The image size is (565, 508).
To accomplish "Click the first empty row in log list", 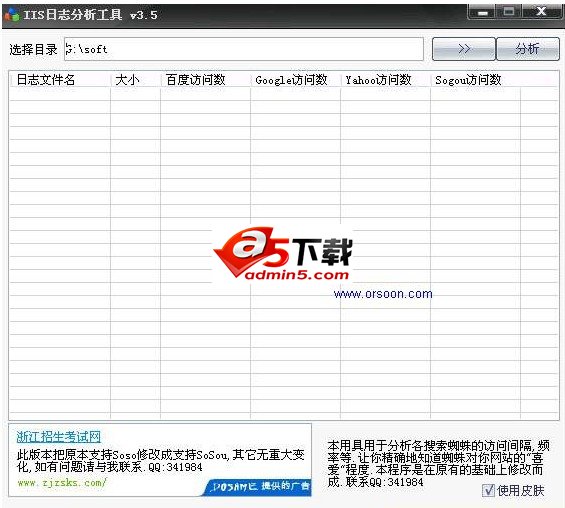I will (x=284, y=94).
